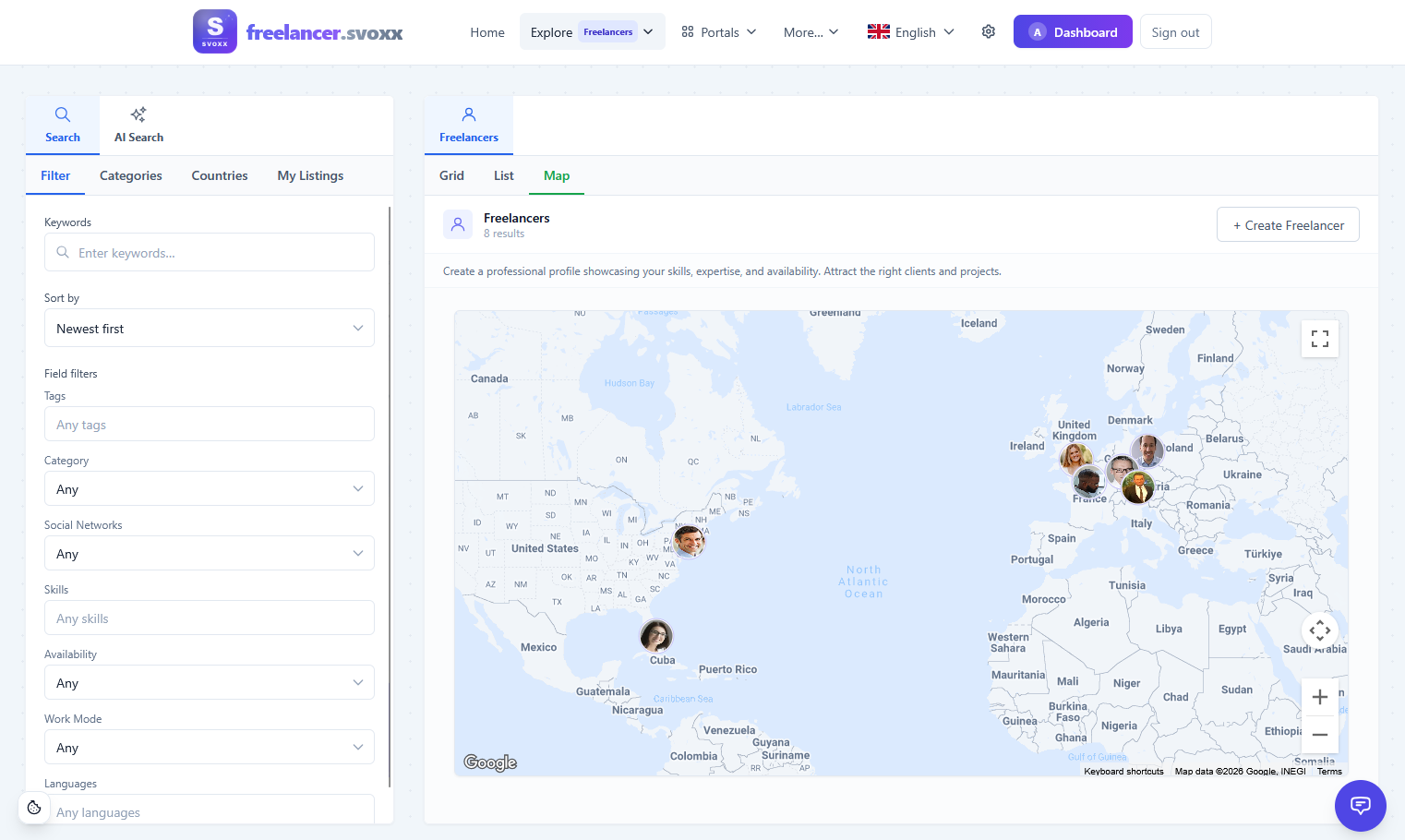Select the freelancer marker near Poland
The image size is (1405, 840).
[x=1147, y=450]
